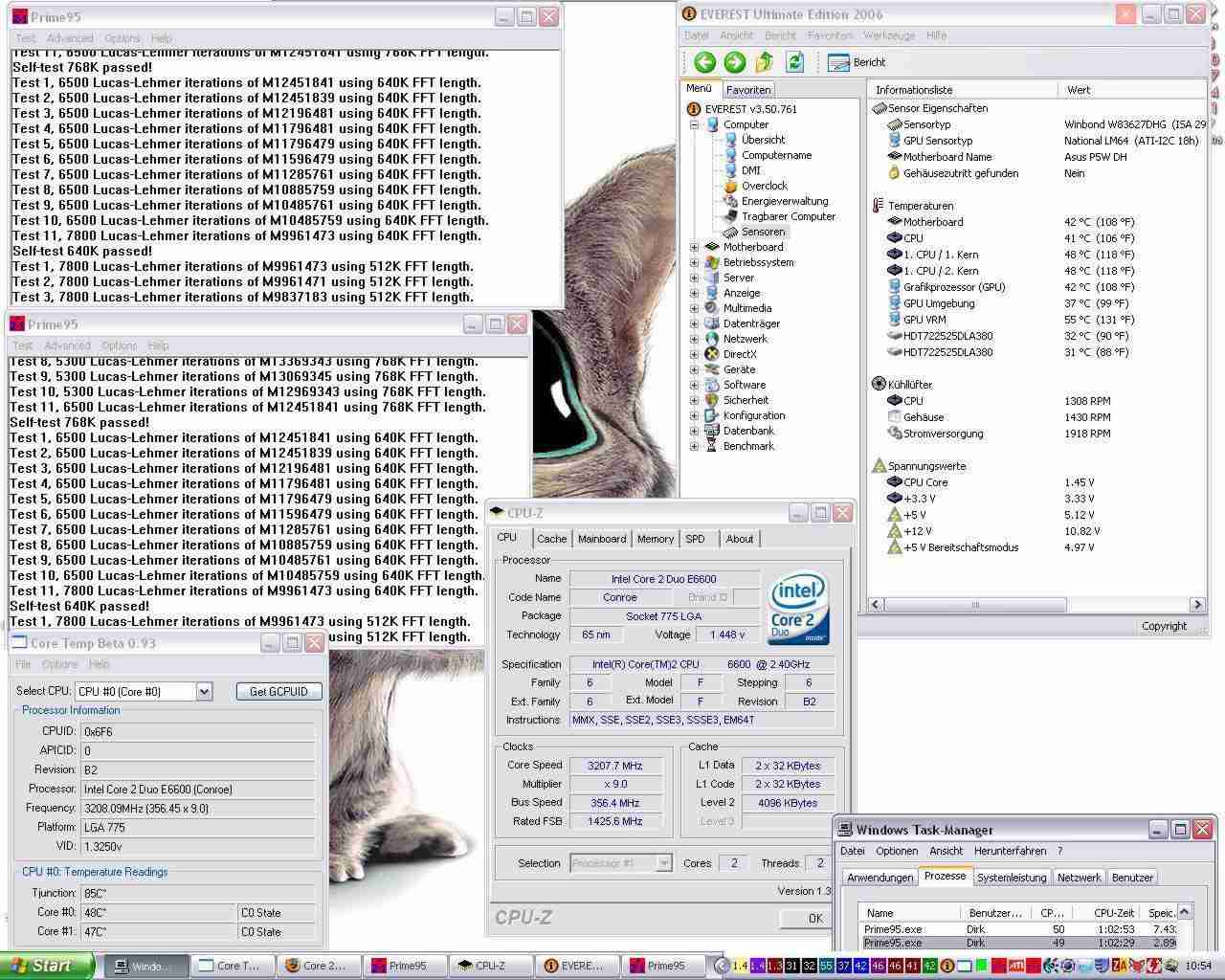Switch to the Mainboard tab in CPU-Z
Screen dimensions: 1225x980
(x=602, y=539)
